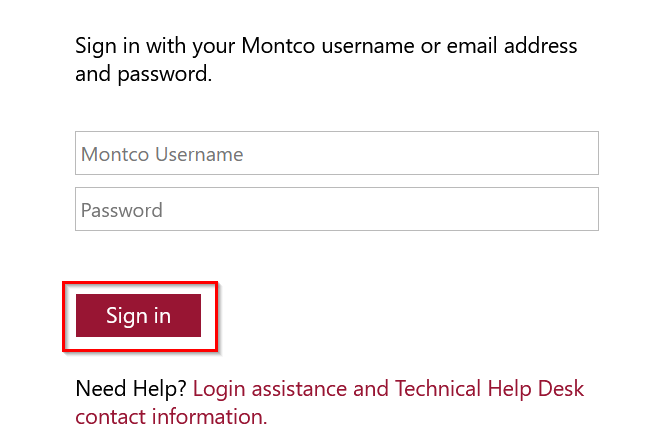The width and height of the screenshot is (658, 445).
Task: Click the word 'Montco' in the sign-in instructions
Action: click(278, 45)
